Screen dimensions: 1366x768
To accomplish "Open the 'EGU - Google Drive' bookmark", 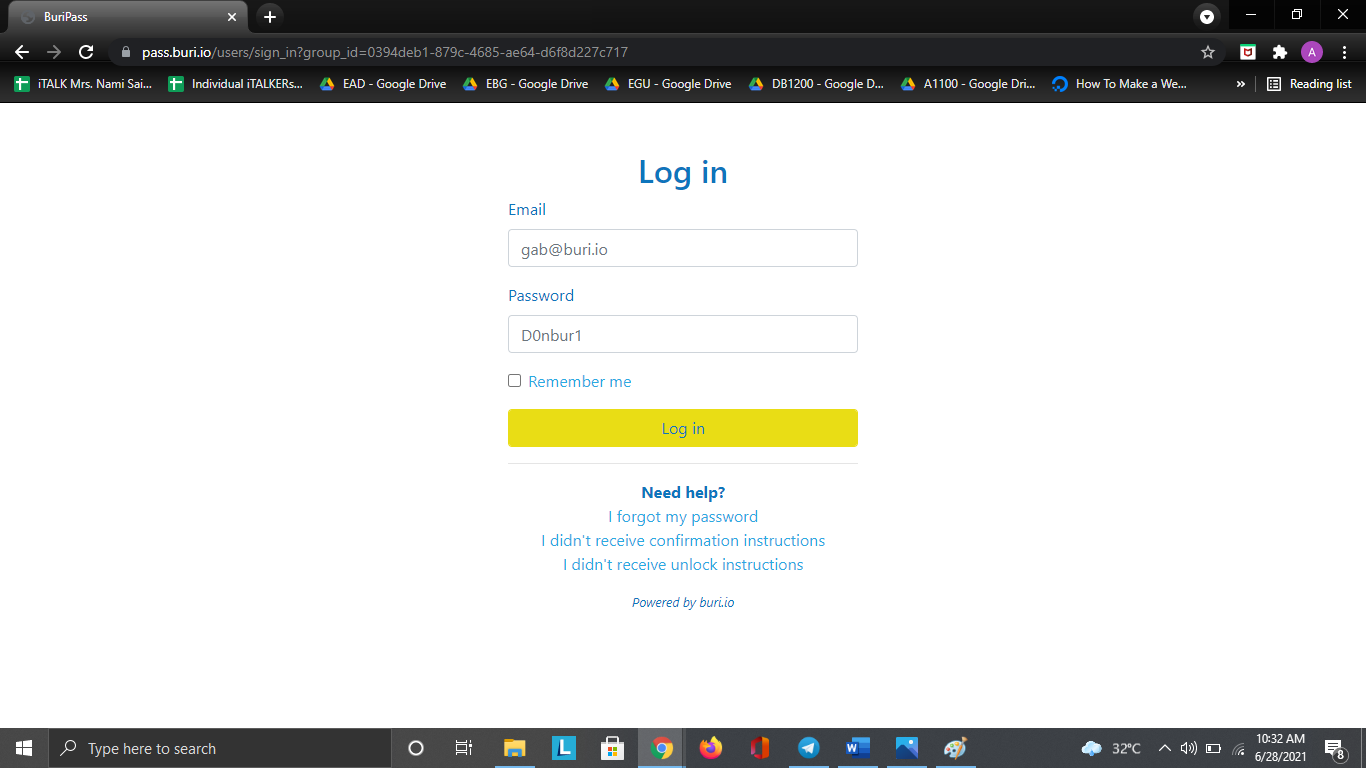I will [668, 84].
